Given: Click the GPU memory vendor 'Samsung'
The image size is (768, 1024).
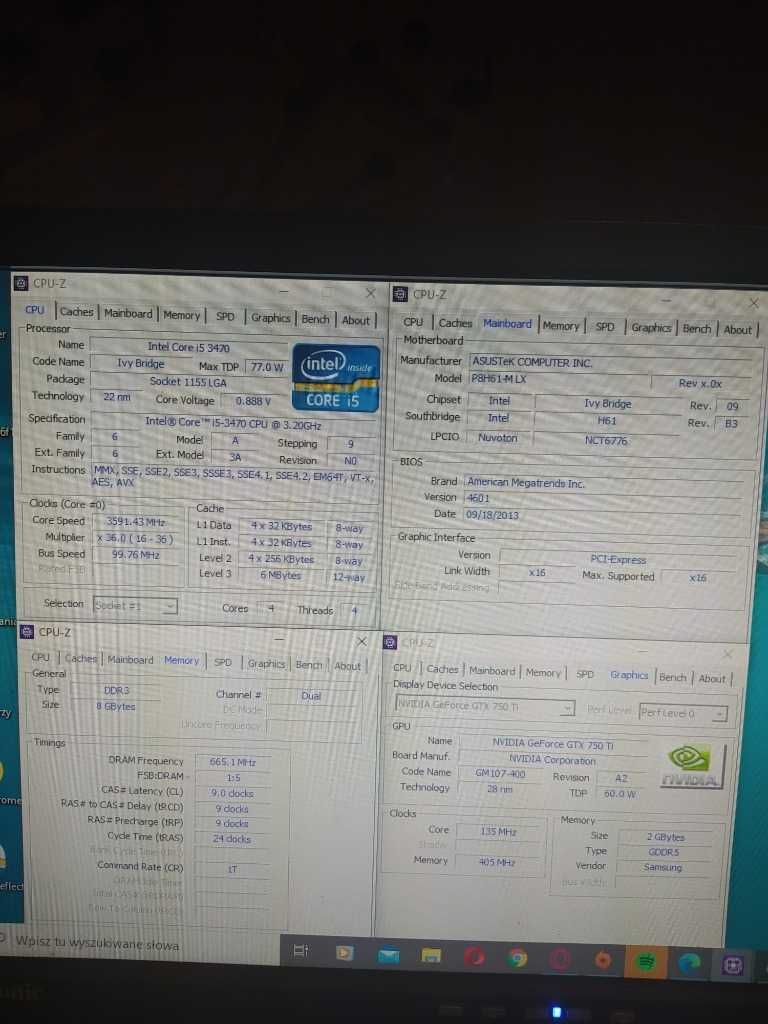Looking at the screenshot, I should click(x=662, y=867).
